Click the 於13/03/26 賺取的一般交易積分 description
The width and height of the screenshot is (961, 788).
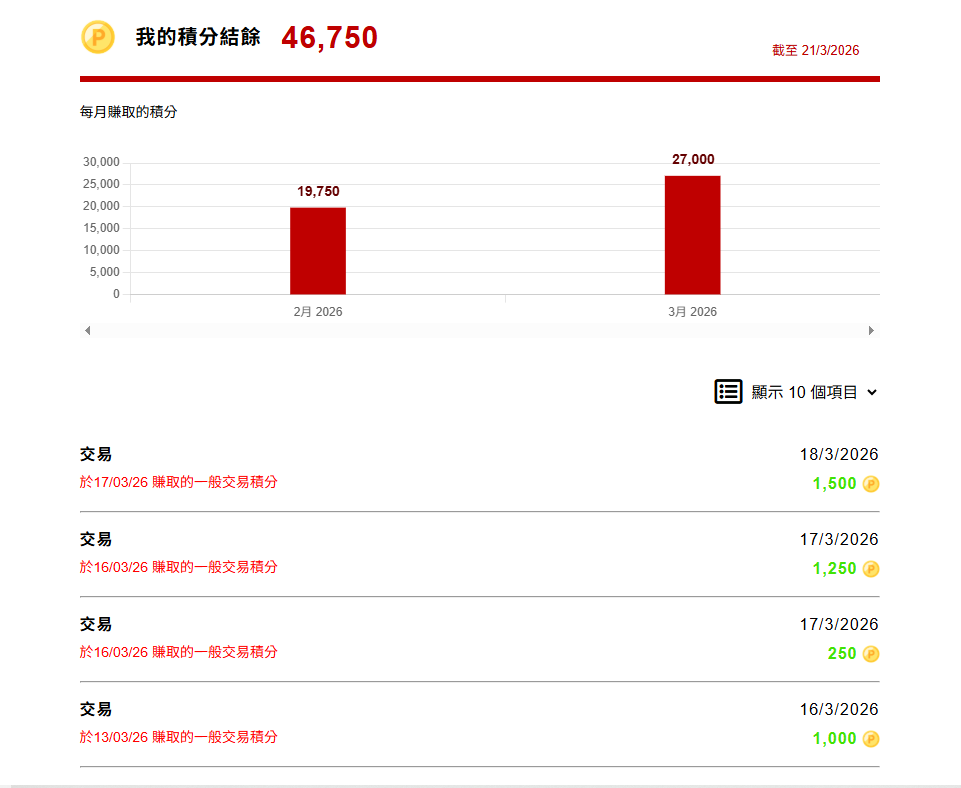[x=178, y=737]
